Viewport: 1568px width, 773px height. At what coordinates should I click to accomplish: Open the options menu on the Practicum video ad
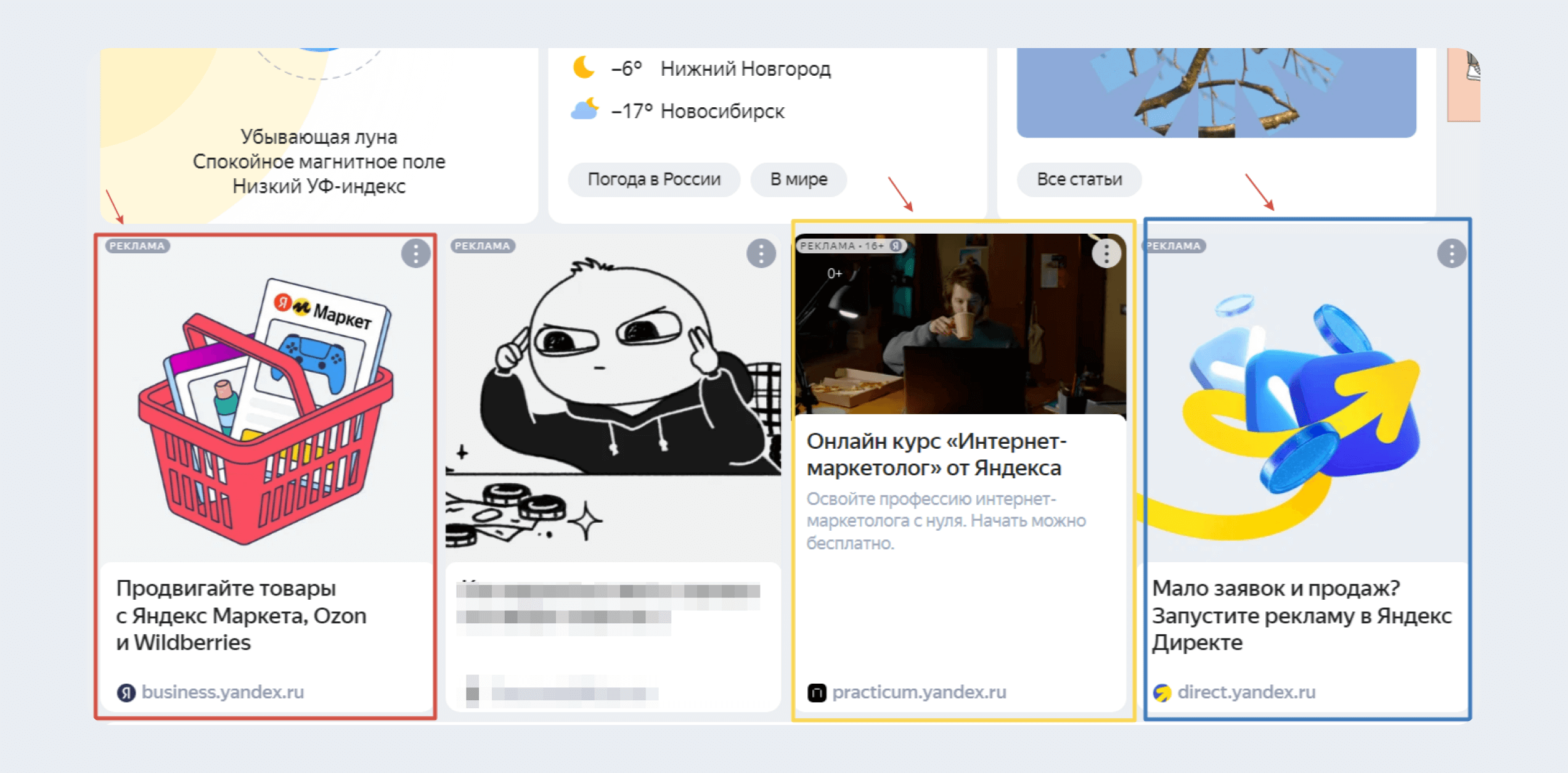[x=1106, y=253]
